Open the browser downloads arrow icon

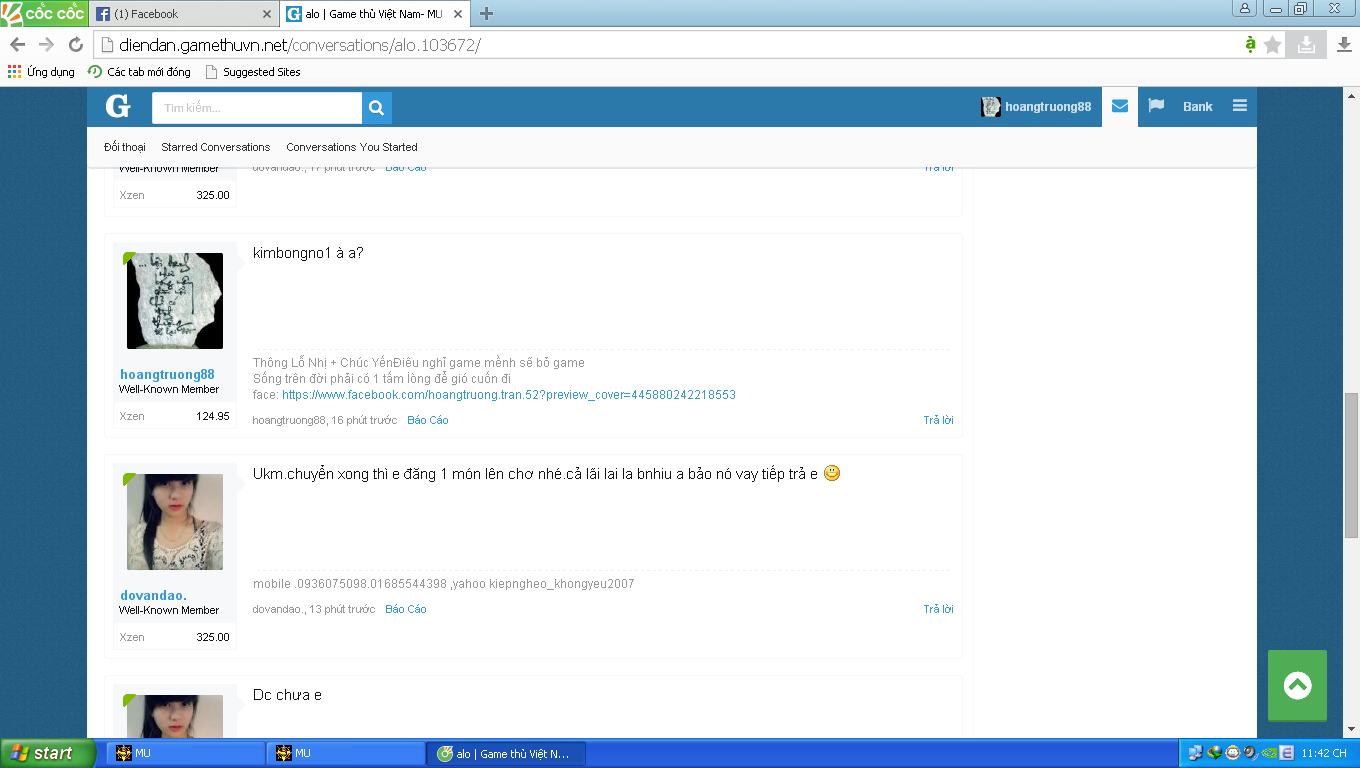pos(1344,45)
